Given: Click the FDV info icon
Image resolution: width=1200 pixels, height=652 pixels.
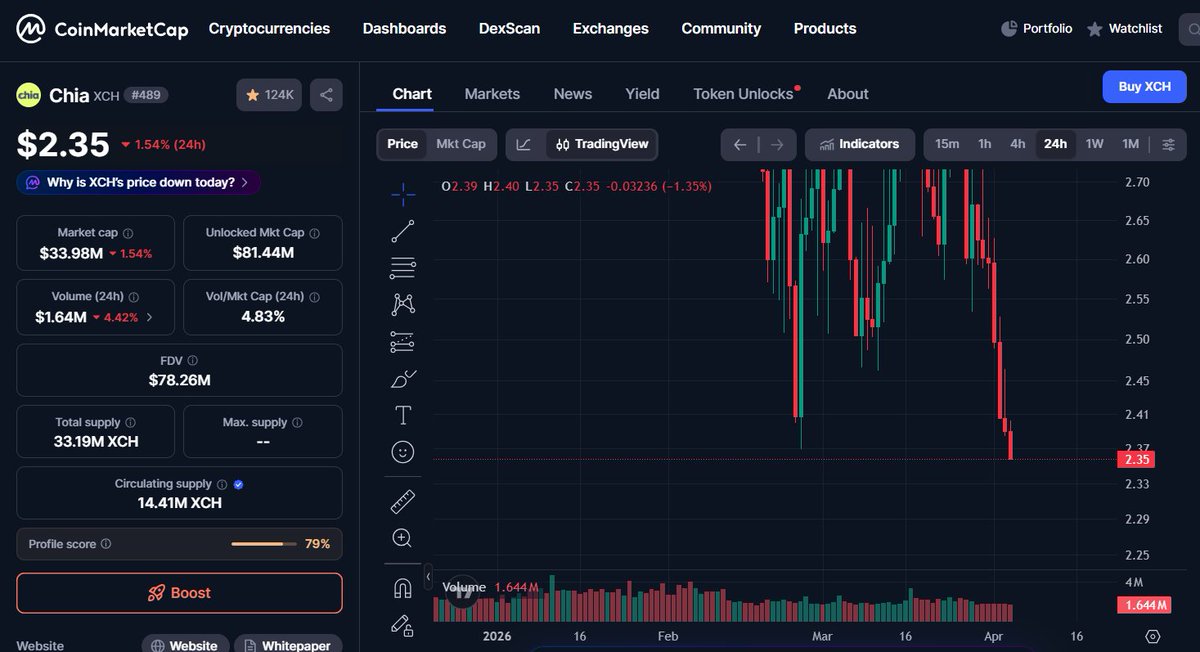Looking at the screenshot, I should tap(193, 360).
